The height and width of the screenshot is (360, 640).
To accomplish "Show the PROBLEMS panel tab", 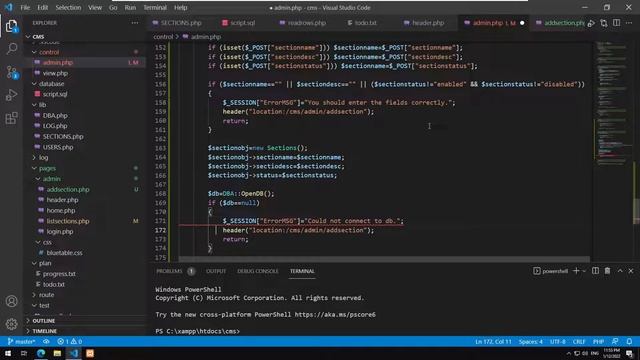I will point(169,271).
